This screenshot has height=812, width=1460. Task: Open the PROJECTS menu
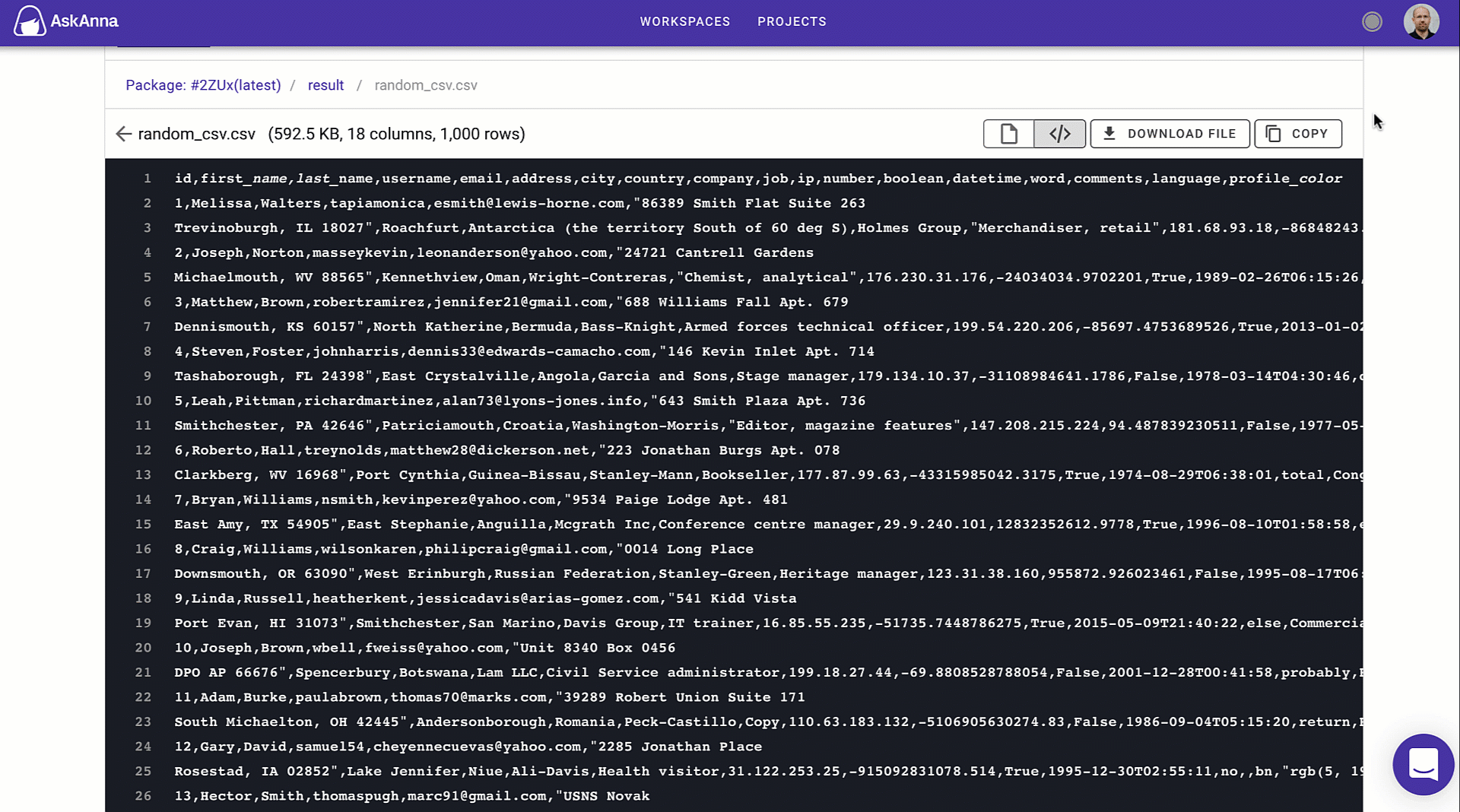coord(792,21)
